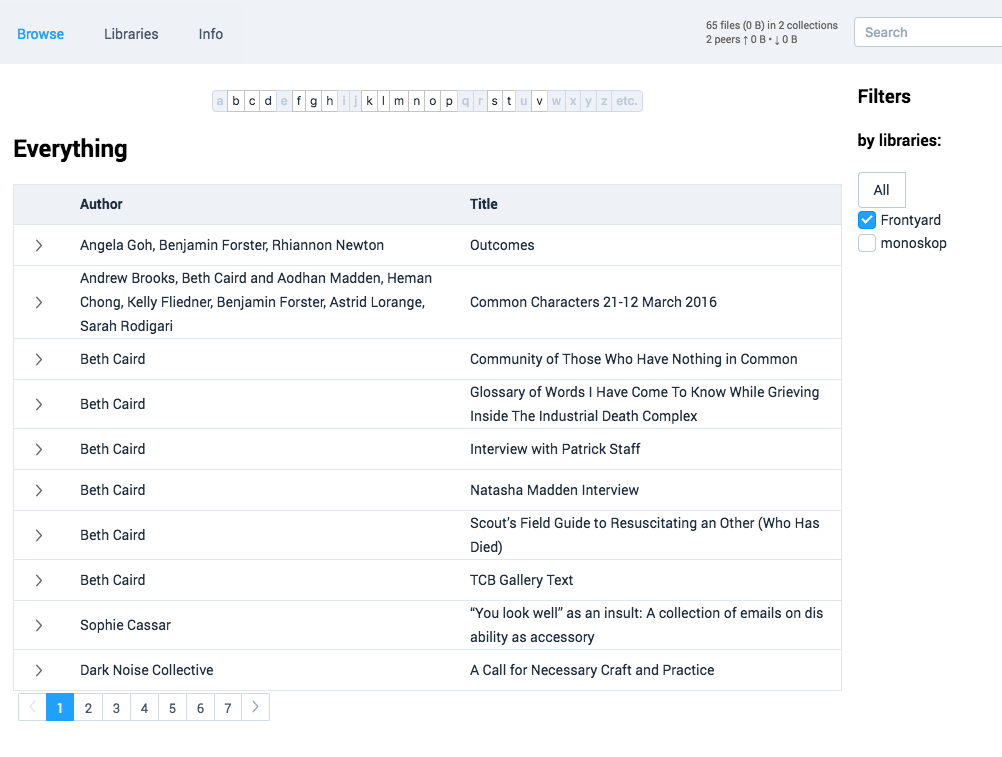Go to next page arrow in pagination
Screen dimensions: 1002x757
(x=255, y=707)
